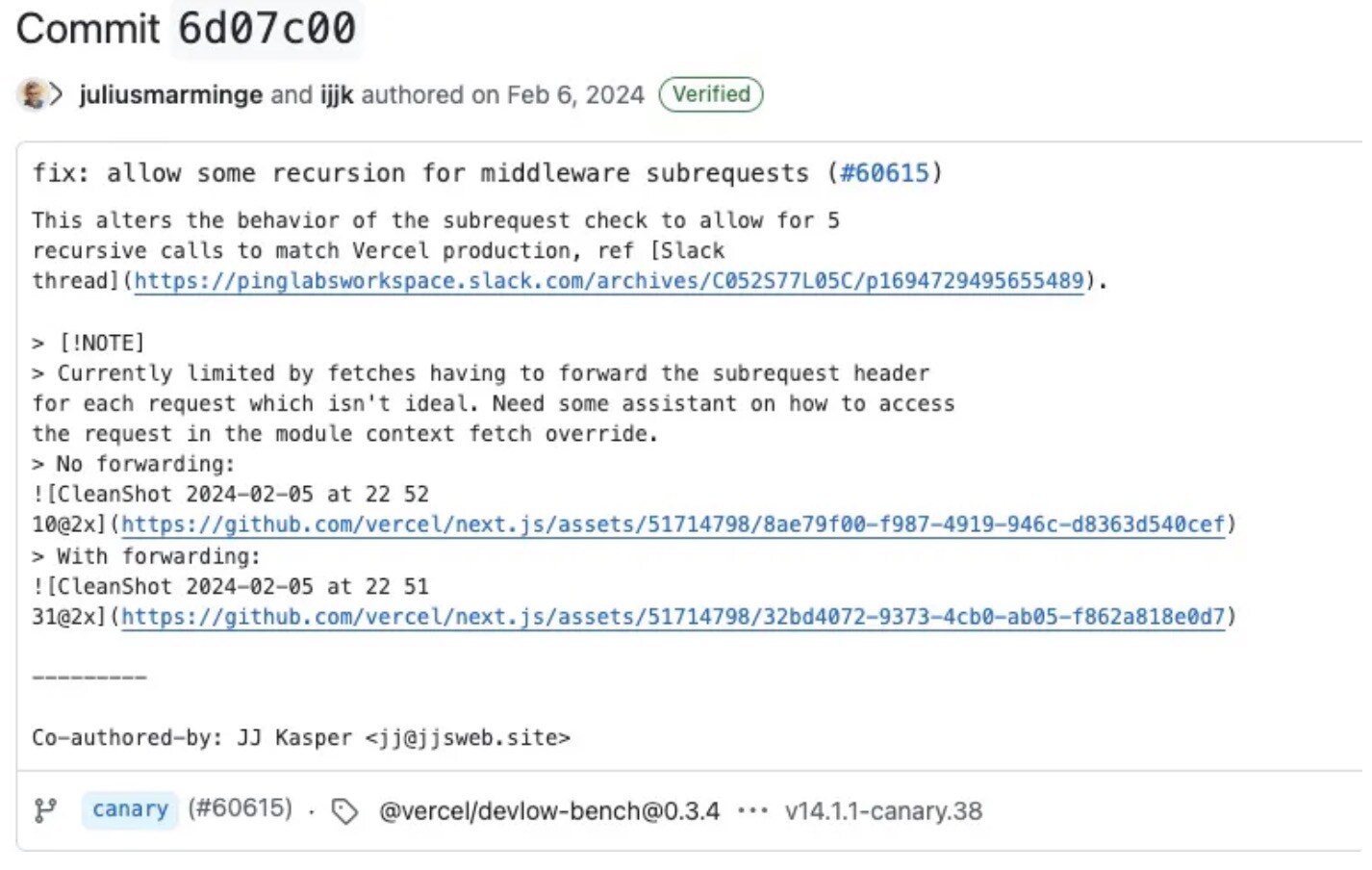Open the @vercel/devlow-bench@0.3.4 tag
This screenshot has width=1372, height=870.
click(549, 811)
